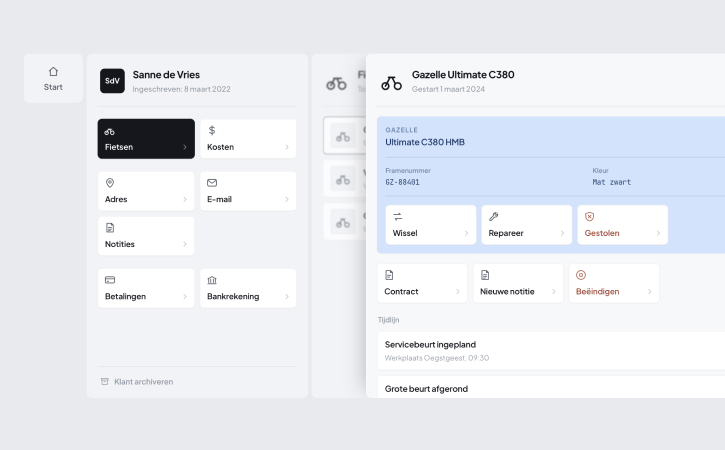
Task: Open the Notities section
Action: 146,236
